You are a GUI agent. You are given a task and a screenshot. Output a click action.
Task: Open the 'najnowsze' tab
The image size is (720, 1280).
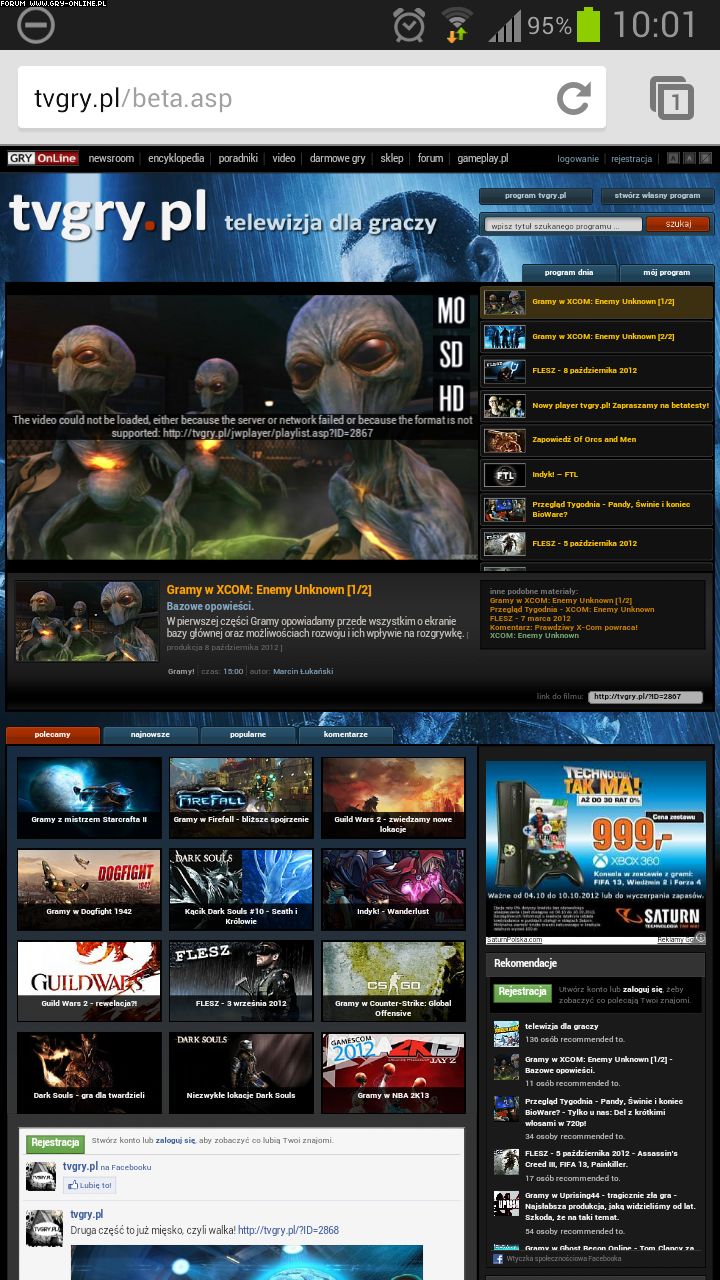[150, 734]
